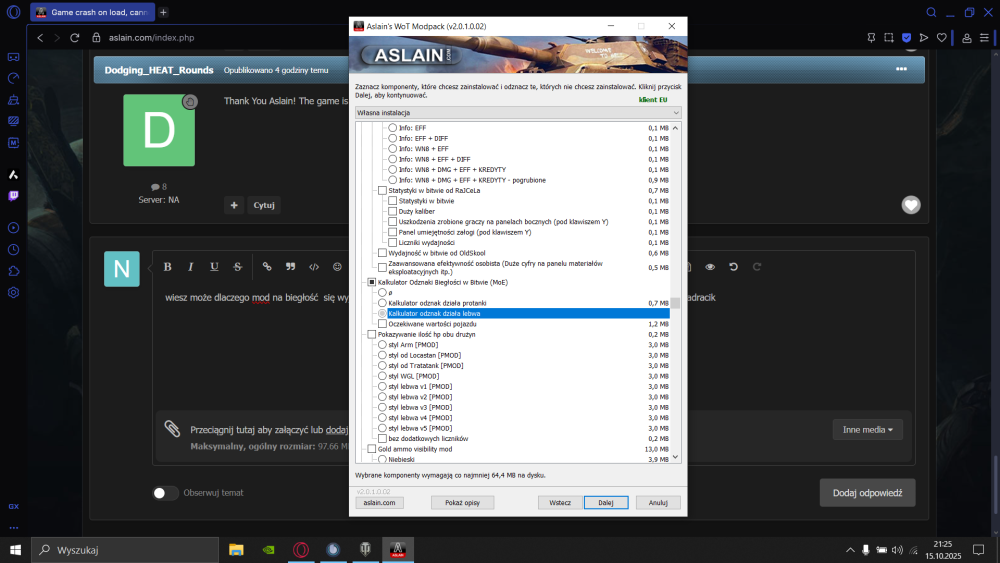Screen dimensions: 1000x563
Task: Open a new browser tab with plus
Action: (163, 12)
